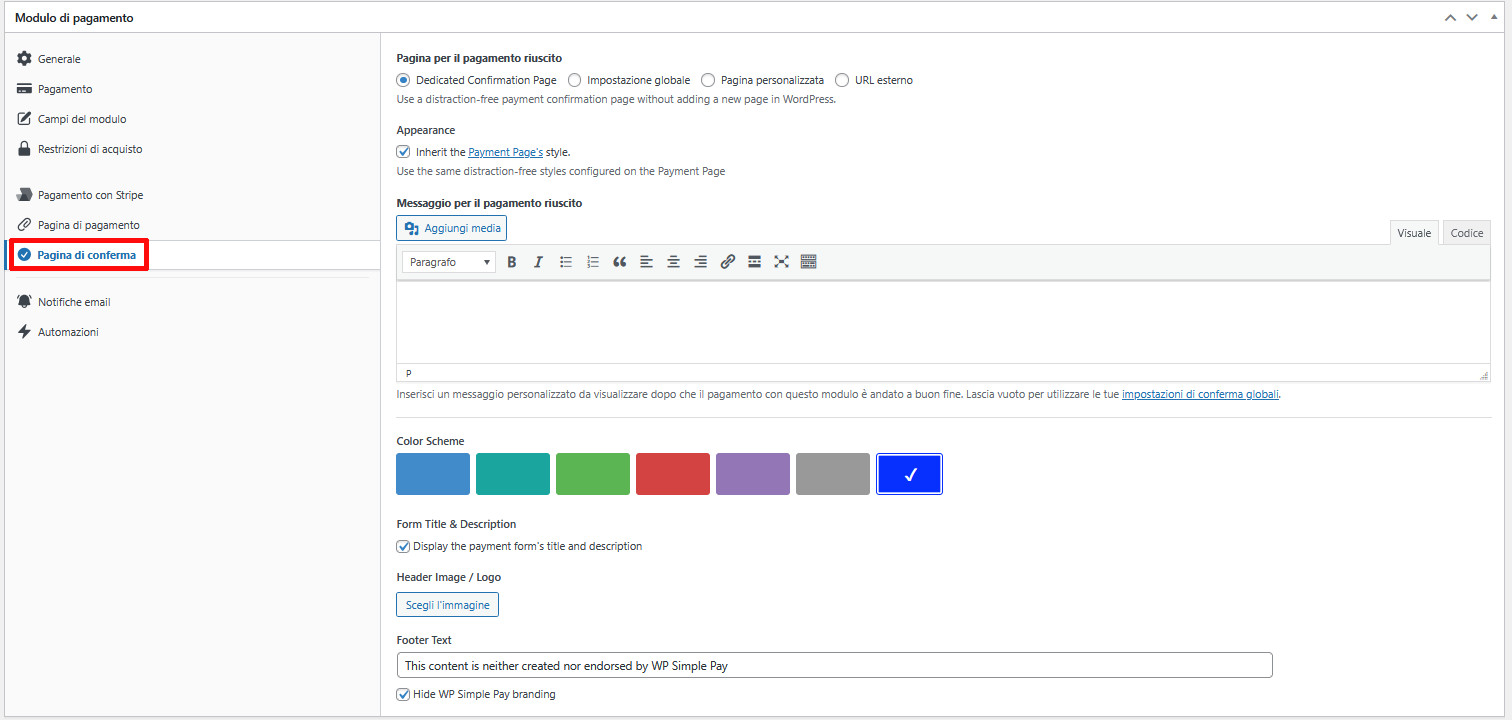Apply blockquote formatting
1512x720 pixels.
619,261
